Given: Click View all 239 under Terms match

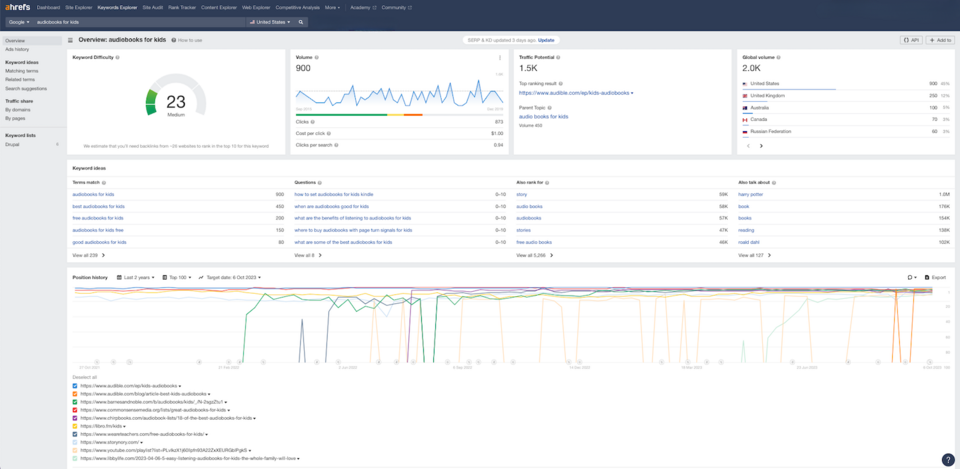Looking at the screenshot, I should (x=89, y=255).
